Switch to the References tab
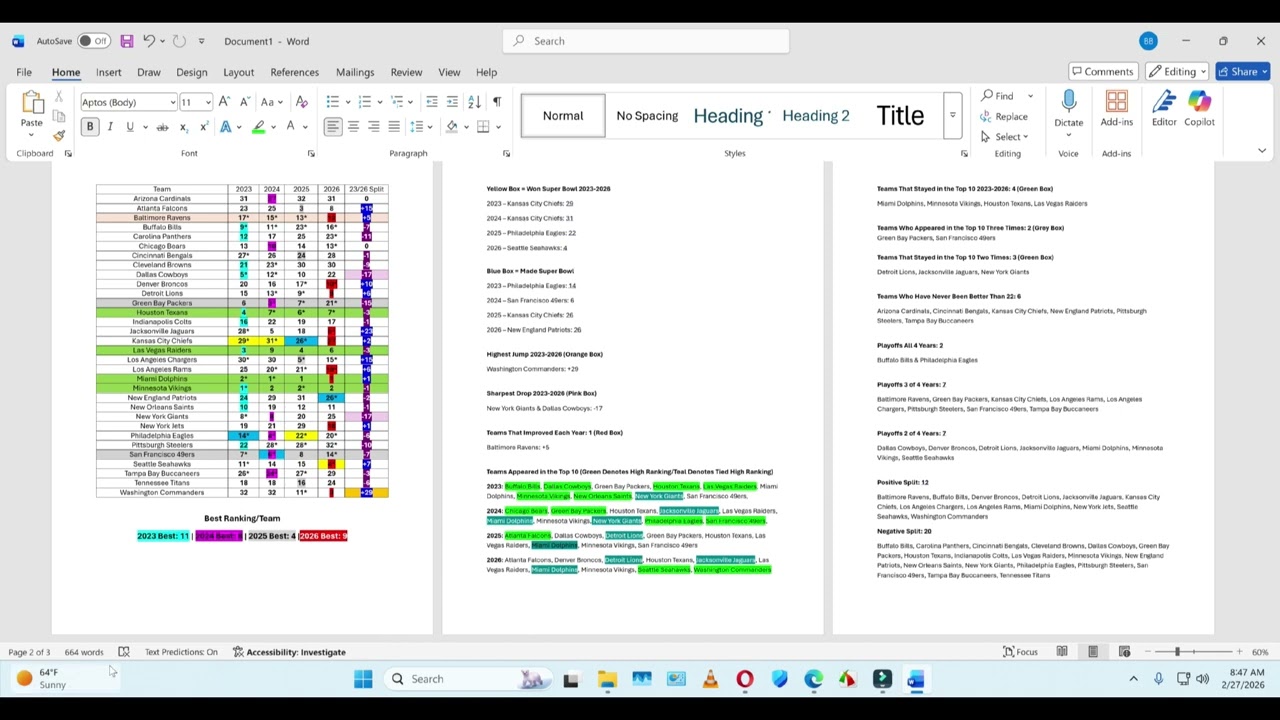The image size is (1280, 720). point(294,72)
